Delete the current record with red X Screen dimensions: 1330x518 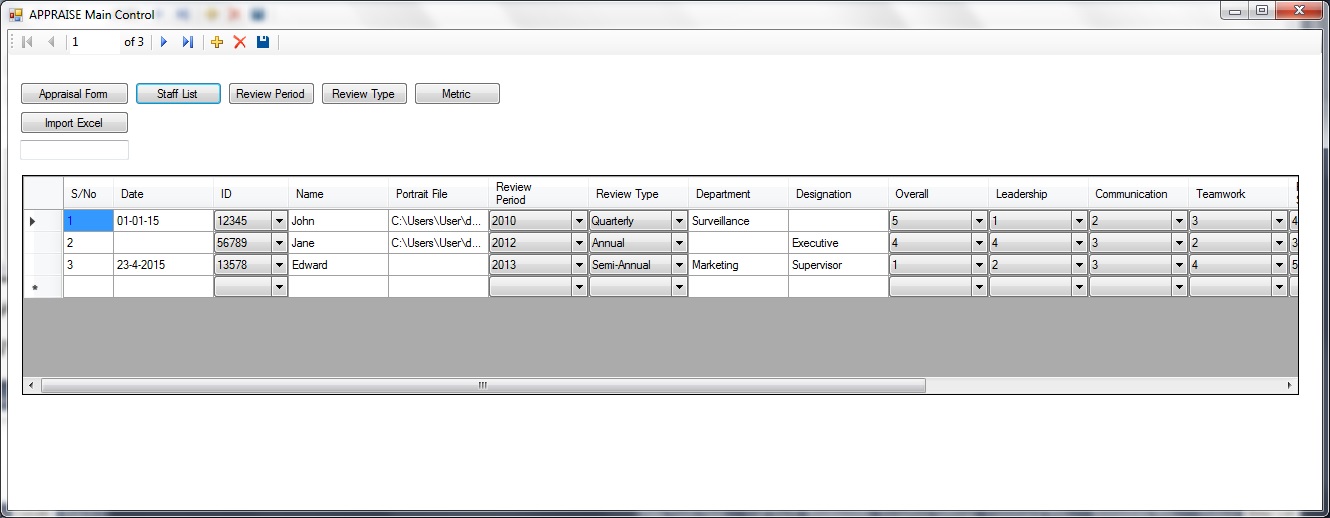[240, 42]
